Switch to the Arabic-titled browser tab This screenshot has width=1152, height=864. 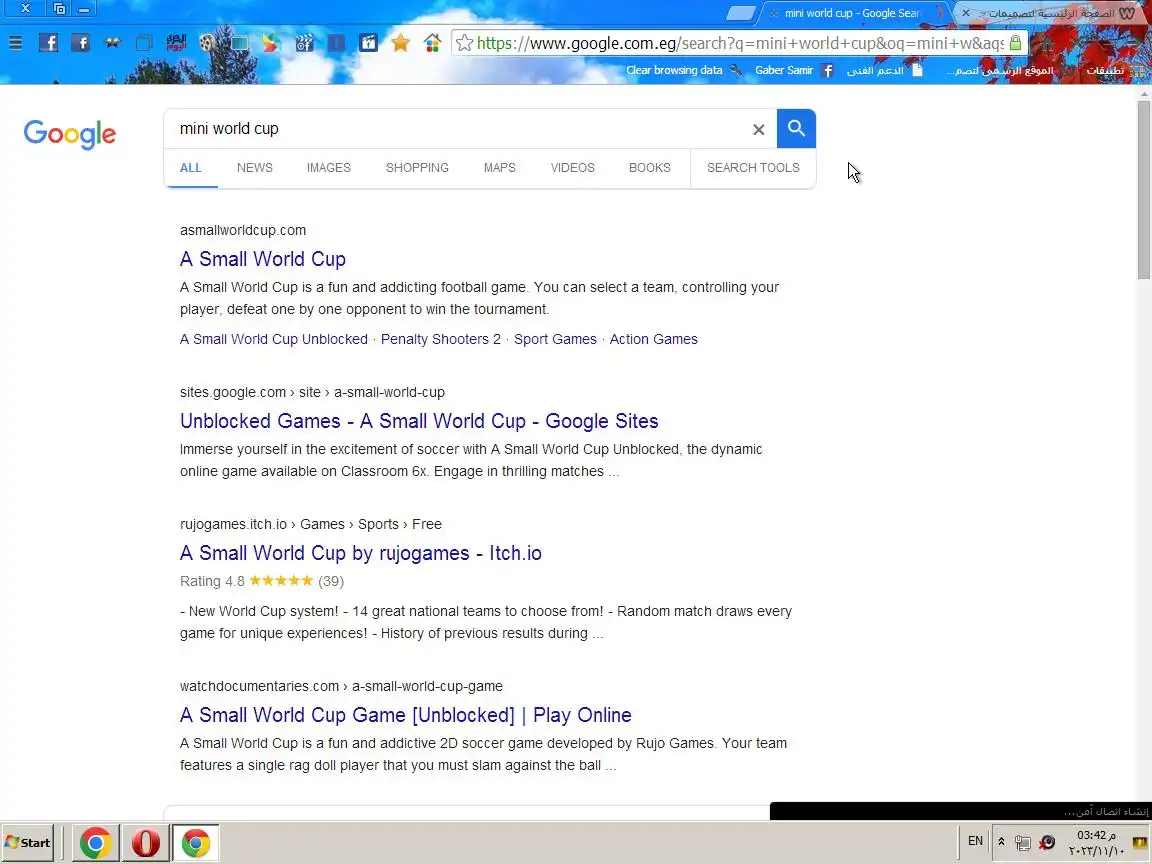(x=1052, y=13)
